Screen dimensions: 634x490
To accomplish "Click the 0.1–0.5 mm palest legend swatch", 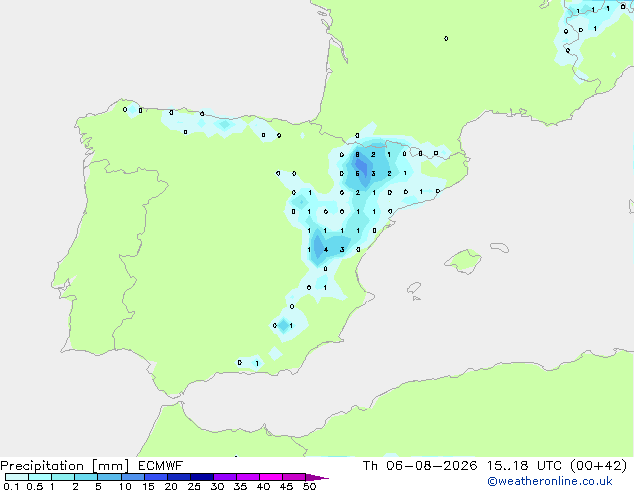I will 17,477.
